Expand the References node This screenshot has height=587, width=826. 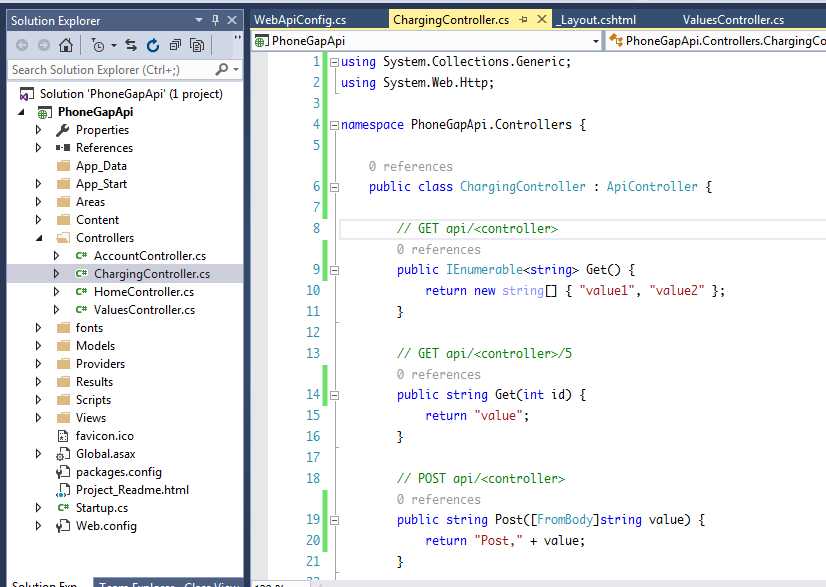point(38,148)
